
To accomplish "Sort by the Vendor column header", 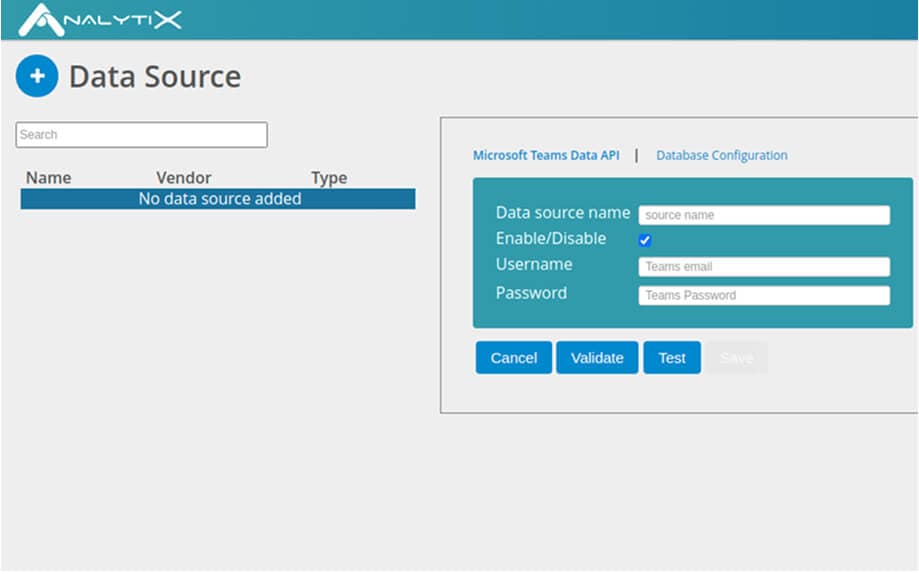I will point(183,178).
